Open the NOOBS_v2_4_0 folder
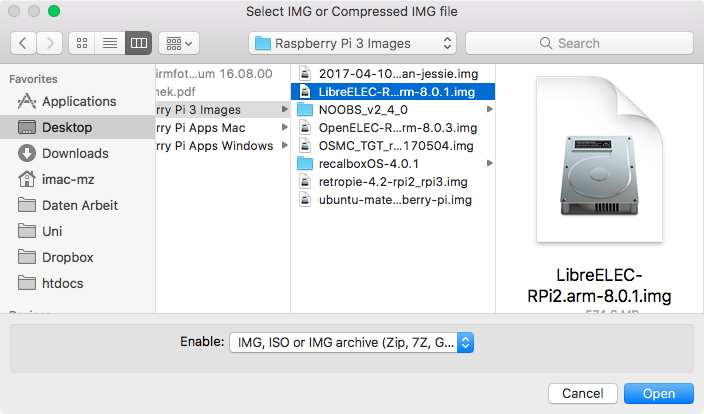704x414 pixels. point(393,110)
